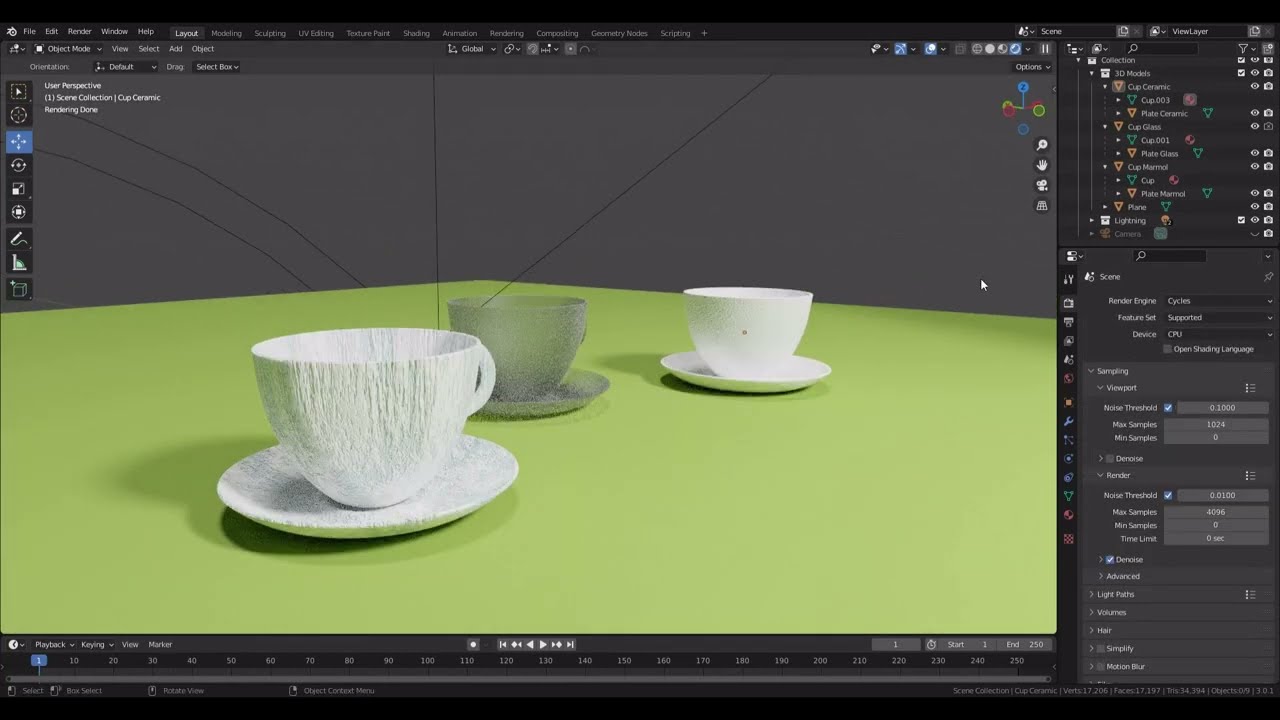The width and height of the screenshot is (1280, 720).
Task: Open the Render menu
Action: pyautogui.click(x=79, y=32)
